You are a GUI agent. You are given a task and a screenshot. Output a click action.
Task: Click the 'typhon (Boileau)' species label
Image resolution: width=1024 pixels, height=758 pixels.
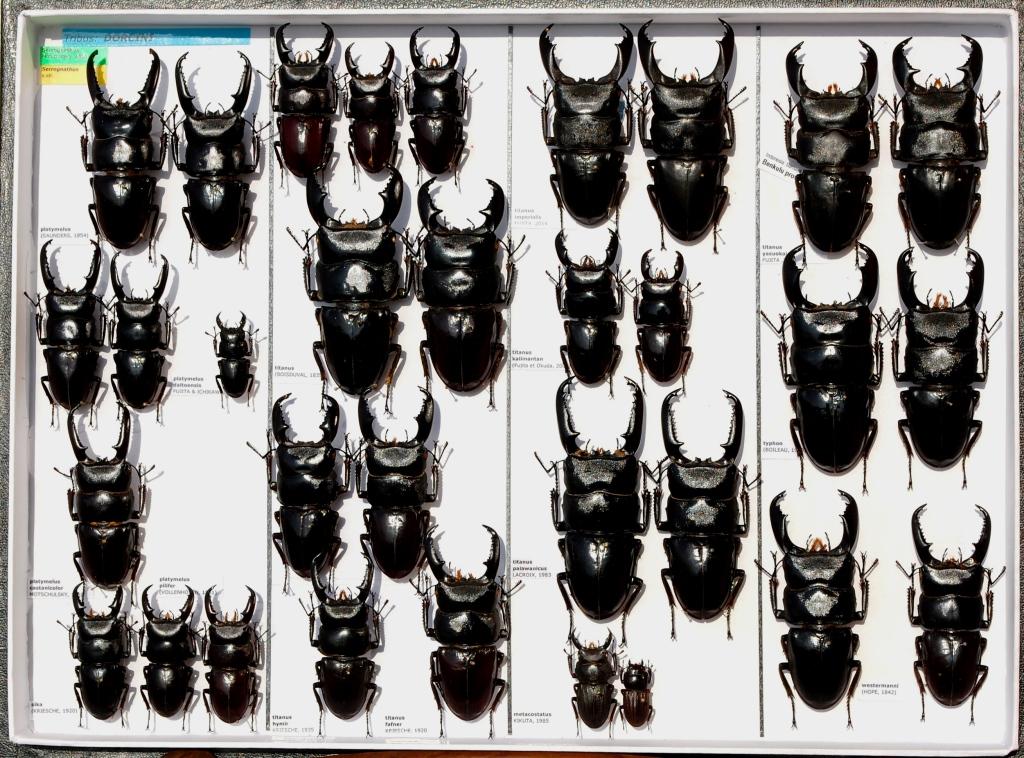[x=777, y=445]
